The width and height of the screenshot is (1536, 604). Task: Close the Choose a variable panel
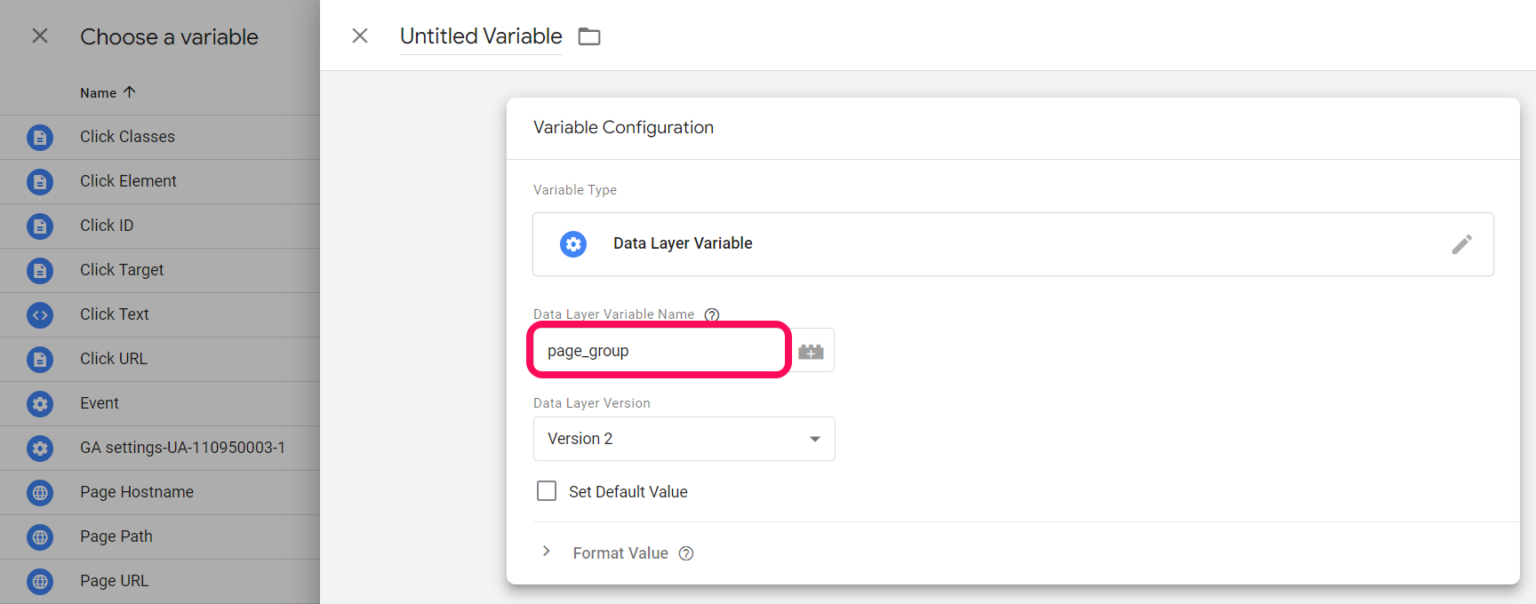38,36
